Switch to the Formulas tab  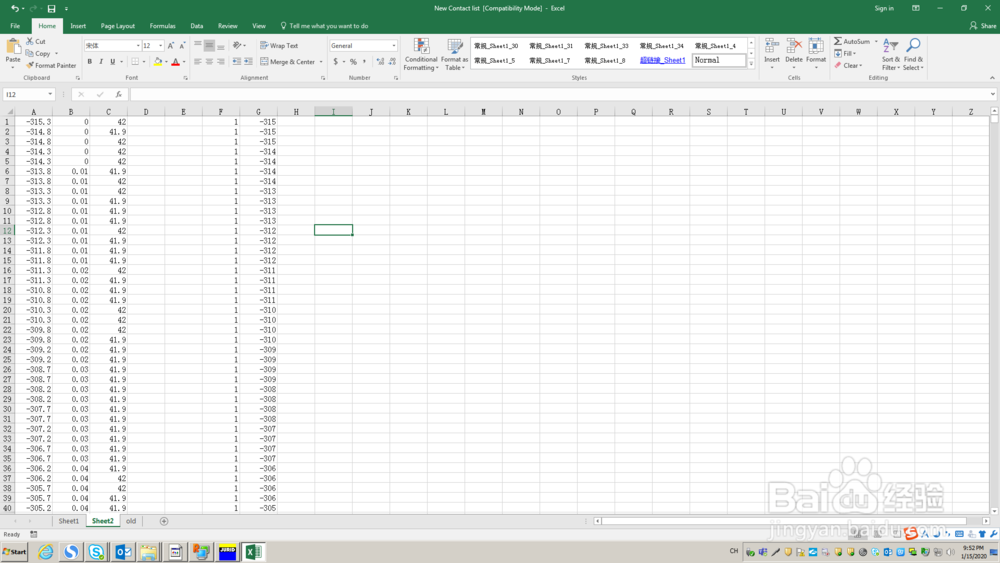click(163, 26)
